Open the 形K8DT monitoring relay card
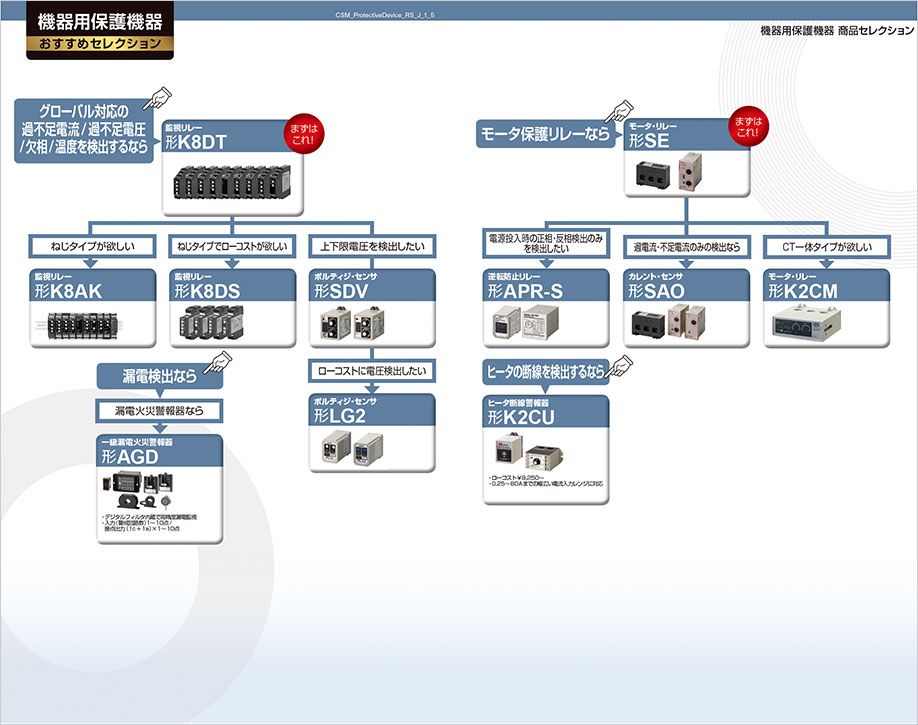This screenshot has height=725, width=918. 232,168
